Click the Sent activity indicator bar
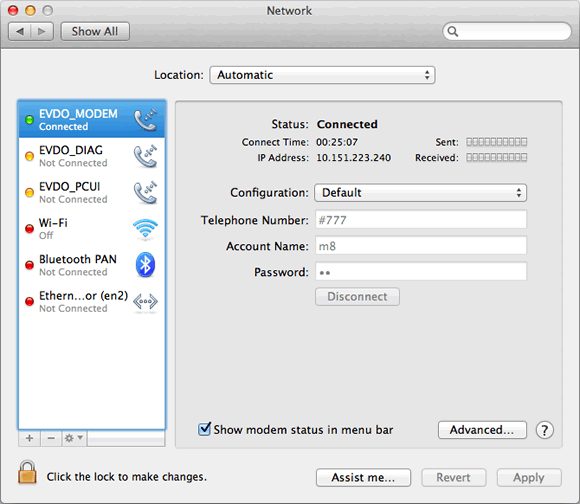Viewport: 580px width, 504px height. tap(496, 142)
